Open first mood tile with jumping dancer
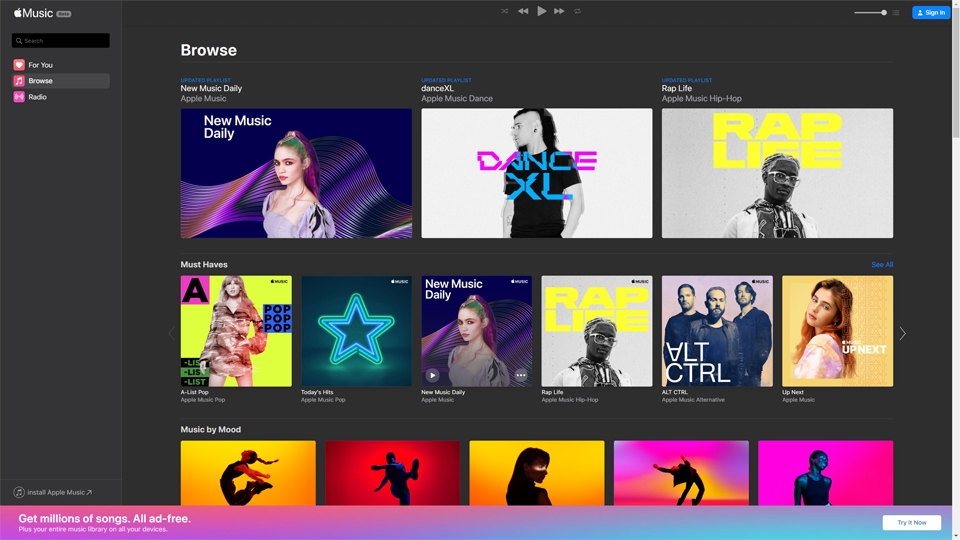The height and width of the screenshot is (540, 960). pyautogui.click(x=248, y=473)
